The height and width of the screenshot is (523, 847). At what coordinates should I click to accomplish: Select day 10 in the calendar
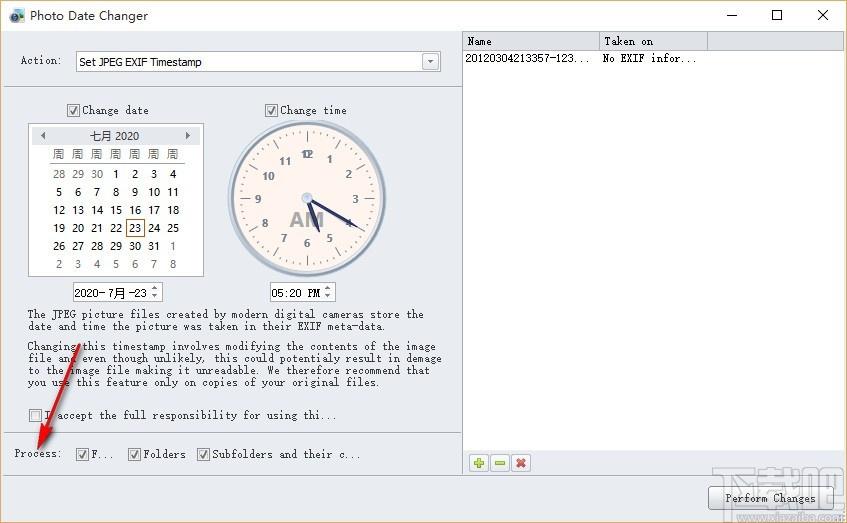point(154,192)
